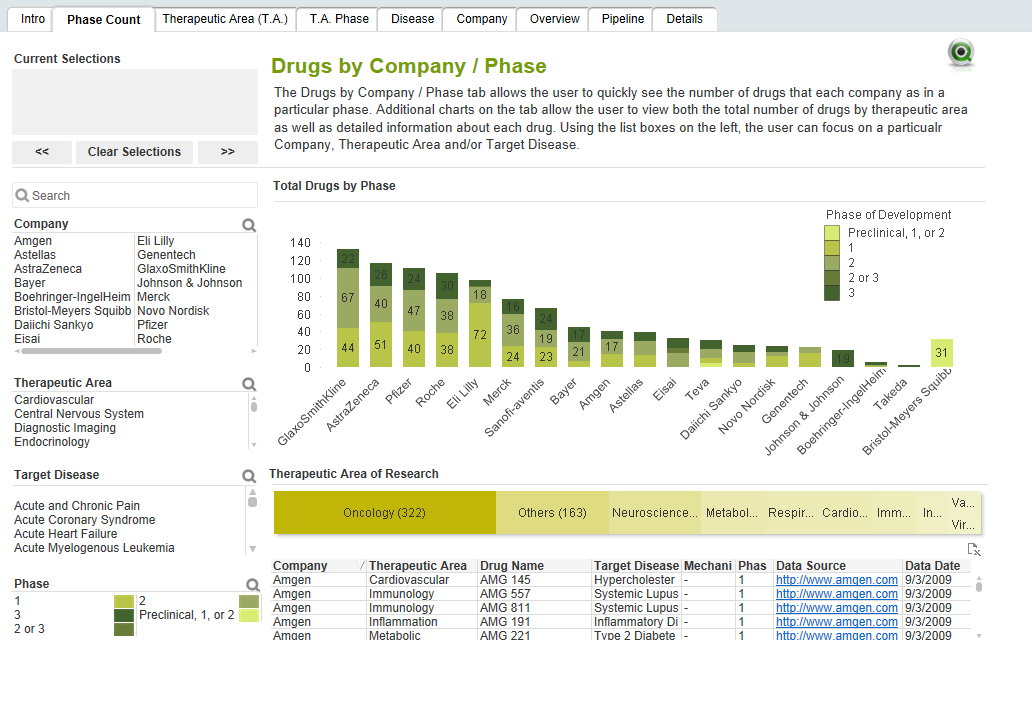1032x712 pixels.
Task: Open amgen.com link for AMG 557
Action: tap(837, 594)
